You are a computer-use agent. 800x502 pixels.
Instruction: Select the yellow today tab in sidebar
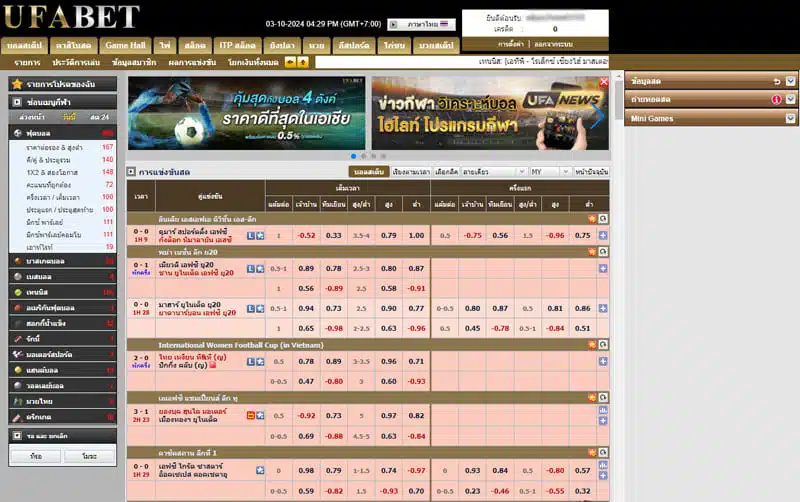69,117
